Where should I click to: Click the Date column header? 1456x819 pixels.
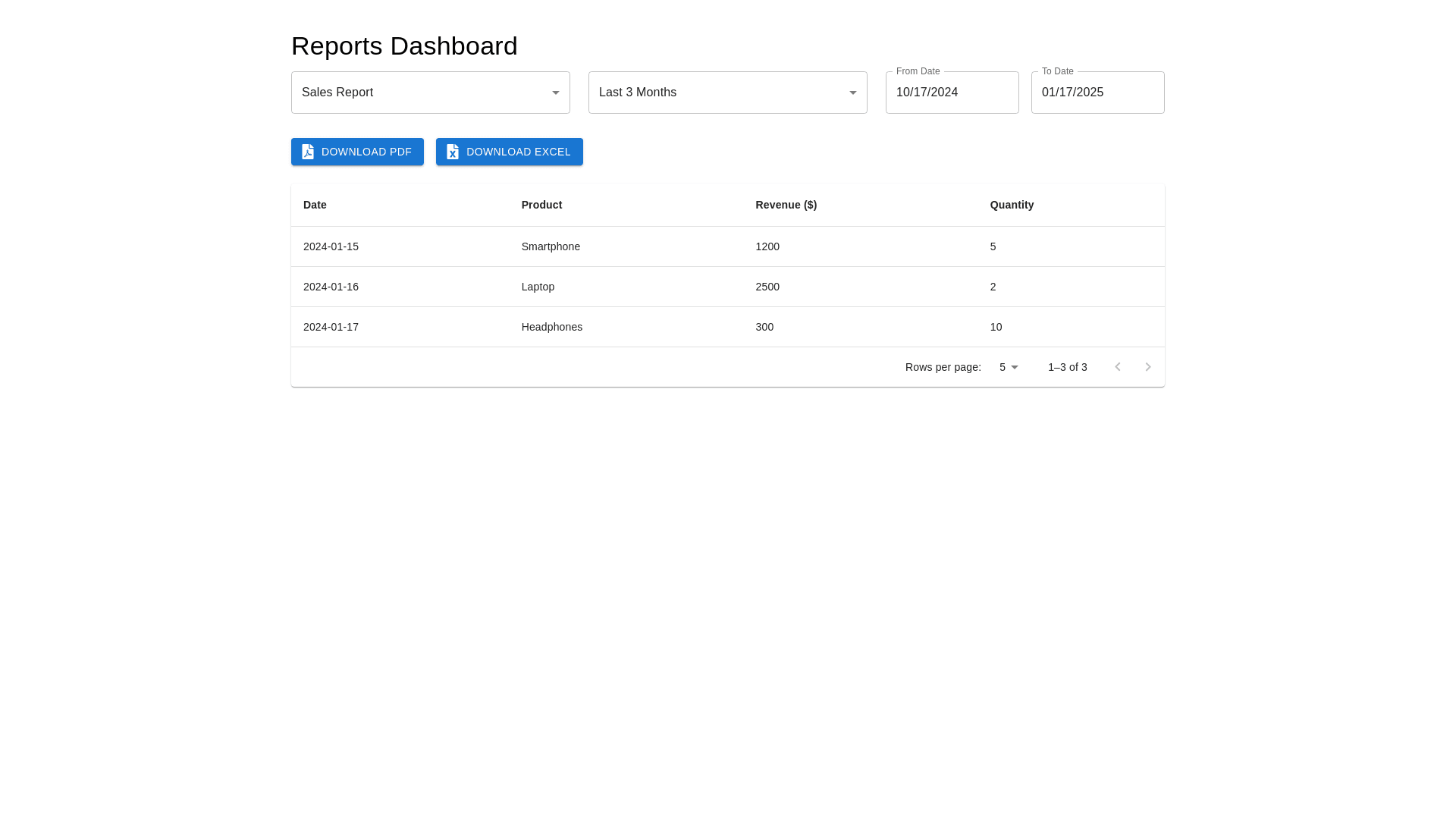pos(315,205)
